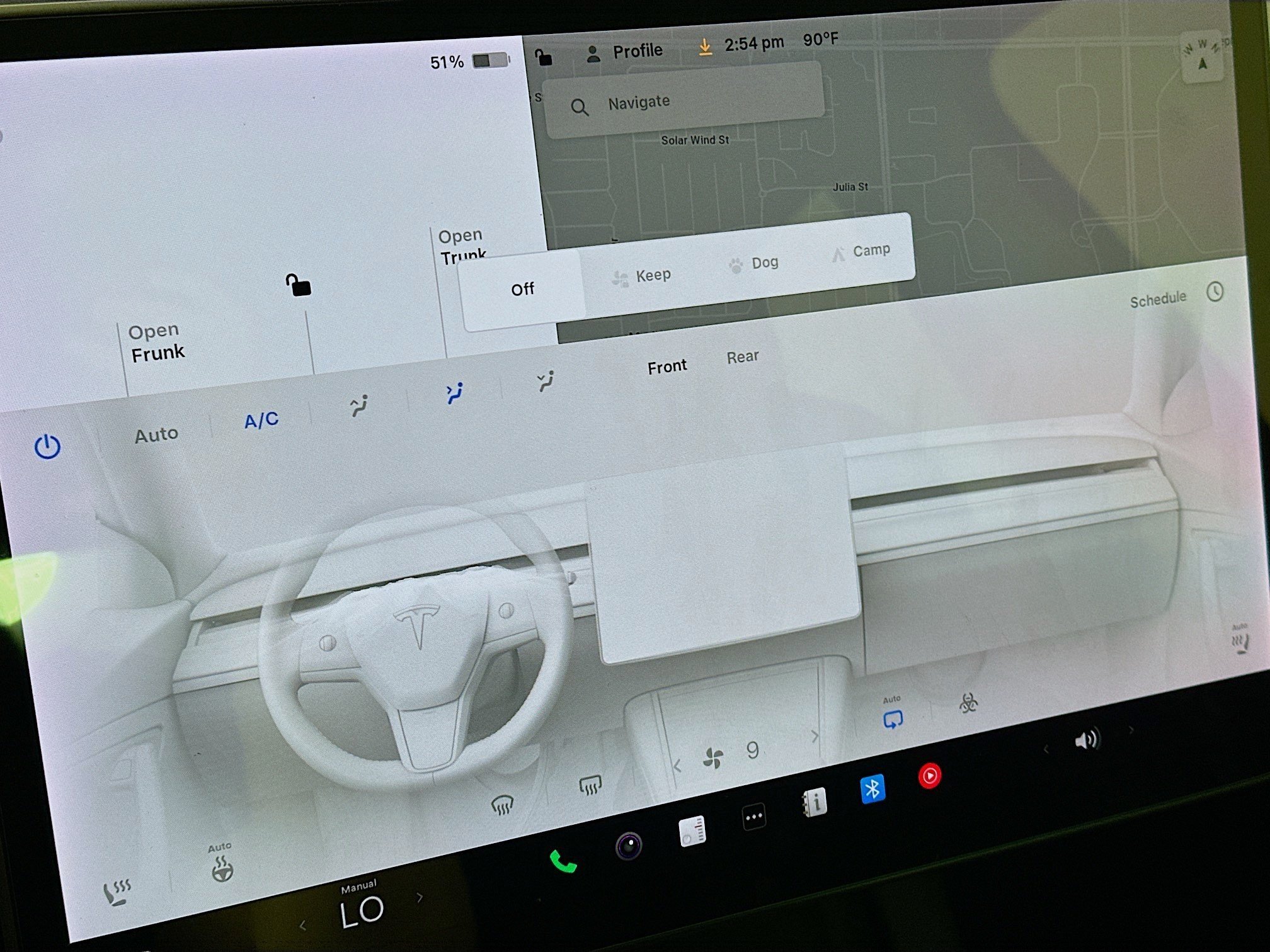
Task: Open the dashcam camera app
Action: [628, 846]
